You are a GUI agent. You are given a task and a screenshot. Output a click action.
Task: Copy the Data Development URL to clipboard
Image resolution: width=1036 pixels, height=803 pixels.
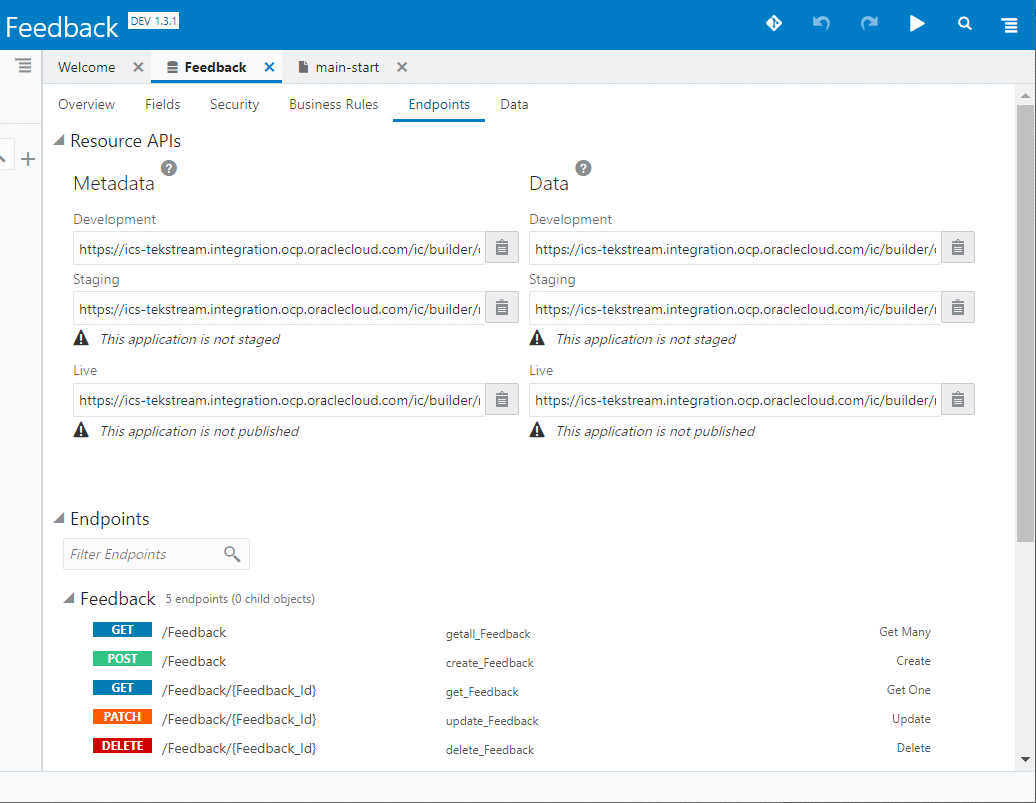pyautogui.click(x=958, y=248)
